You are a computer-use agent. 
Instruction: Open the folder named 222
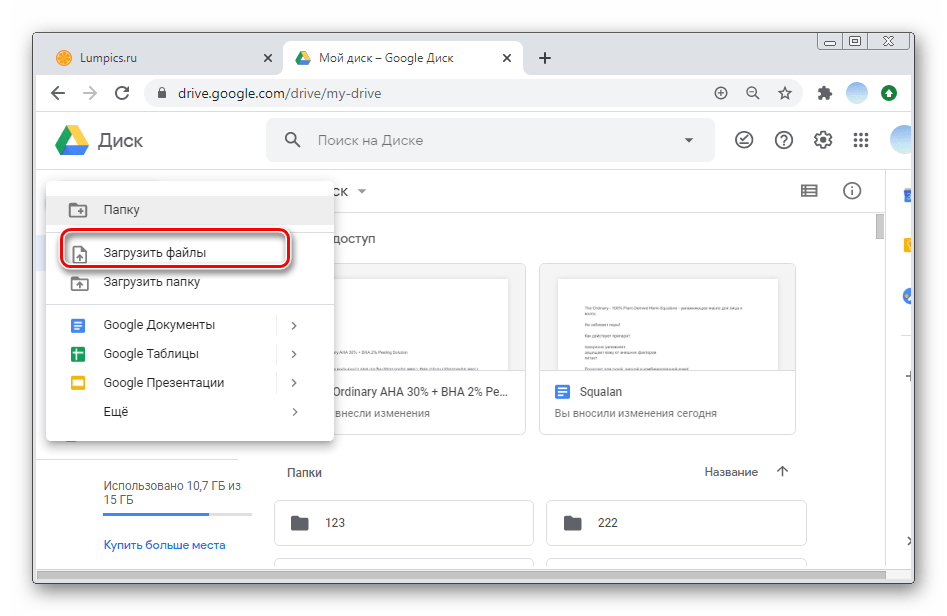click(676, 523)
